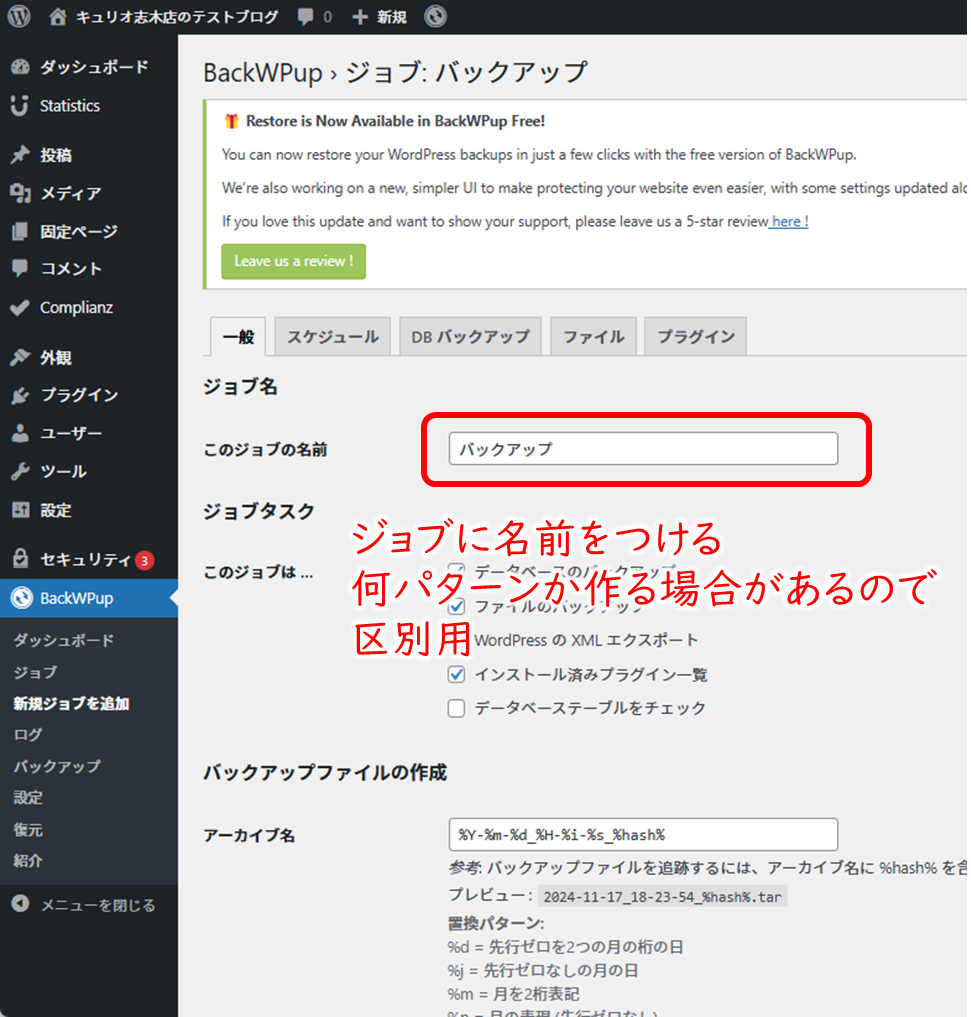Click the BackWPup sidebar menu label
This screenshot has width=971, height=1017.
click(x=77, y=598)
